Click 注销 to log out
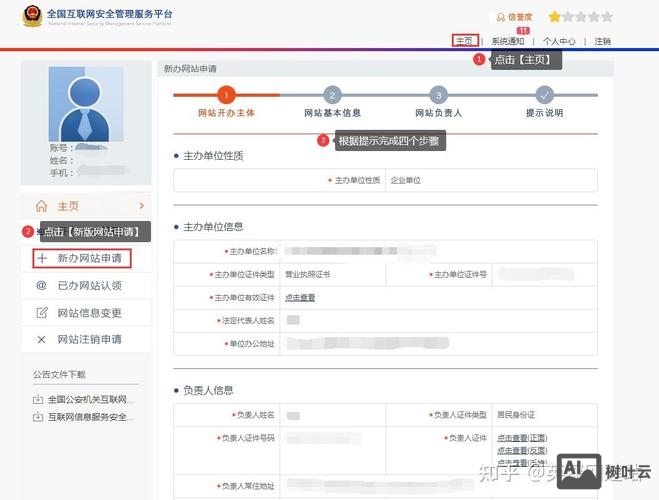Viewport: 659px width, 500px height. click(602, 41)
